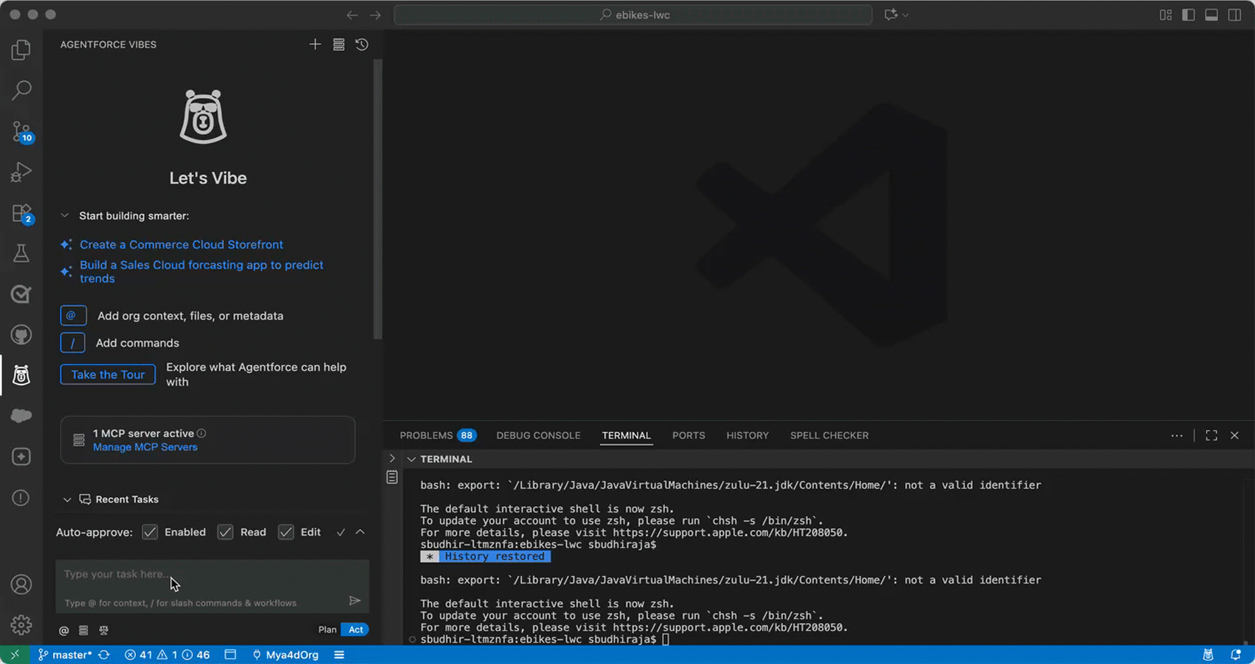Open the Testing flask icon
This screenshot has height=664, width=1255.
(21, 254)
